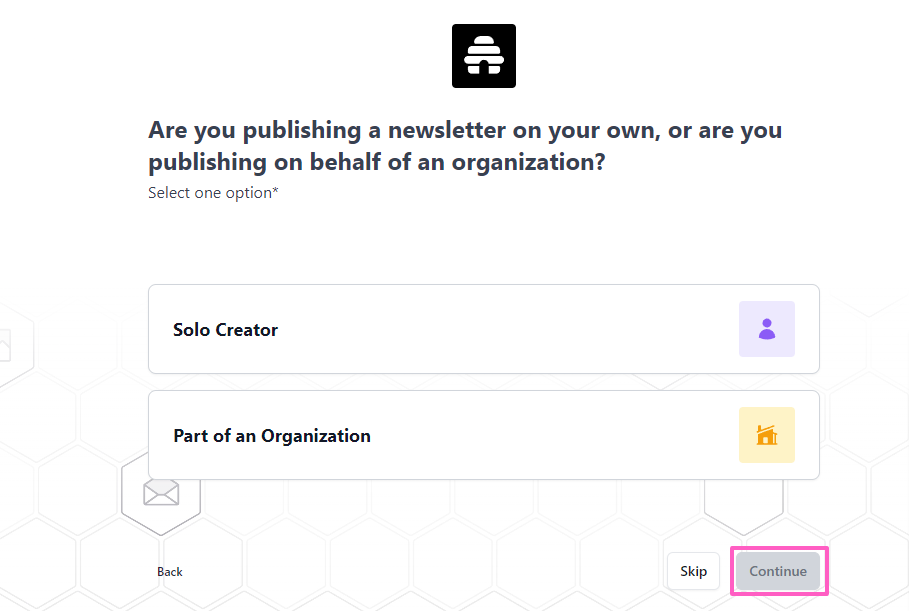
Task: Choose the Part of an Organization option
Action: (x=450, y=435)
